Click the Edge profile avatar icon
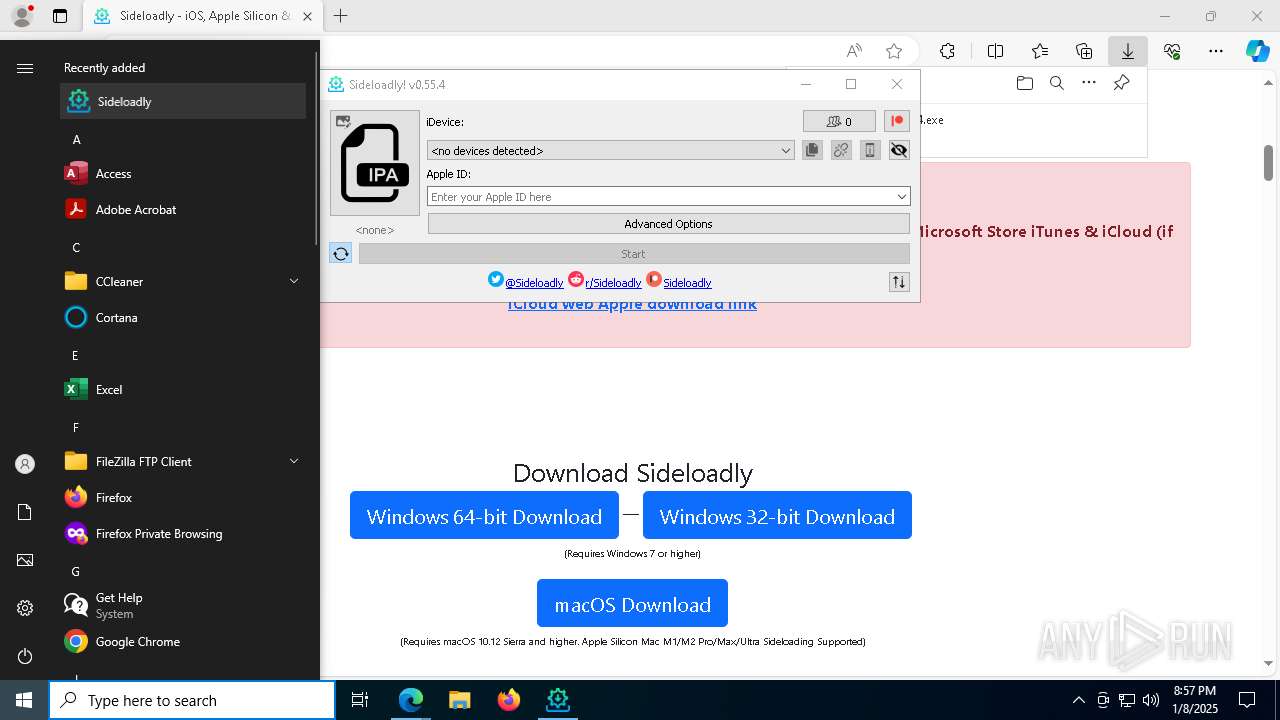This screenshot has height=720, width=1280. [21, 16]
